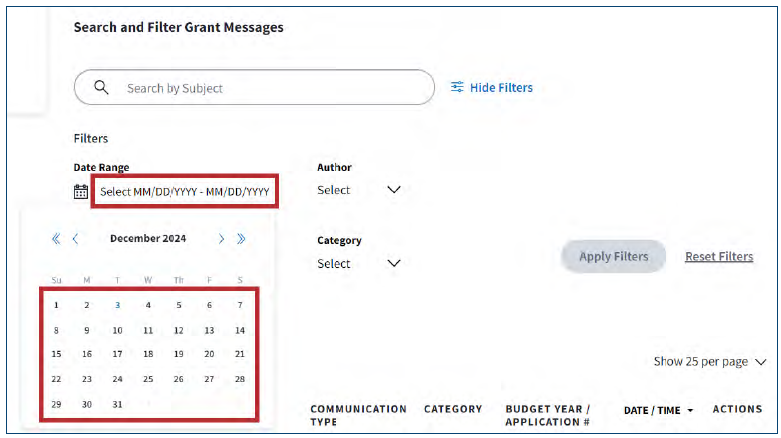The height and width of the screenshot is (438, 781).
Task: Click the filter sliders icon near Hide Filters
Action: pyautogui.click(x=457, y=88)
